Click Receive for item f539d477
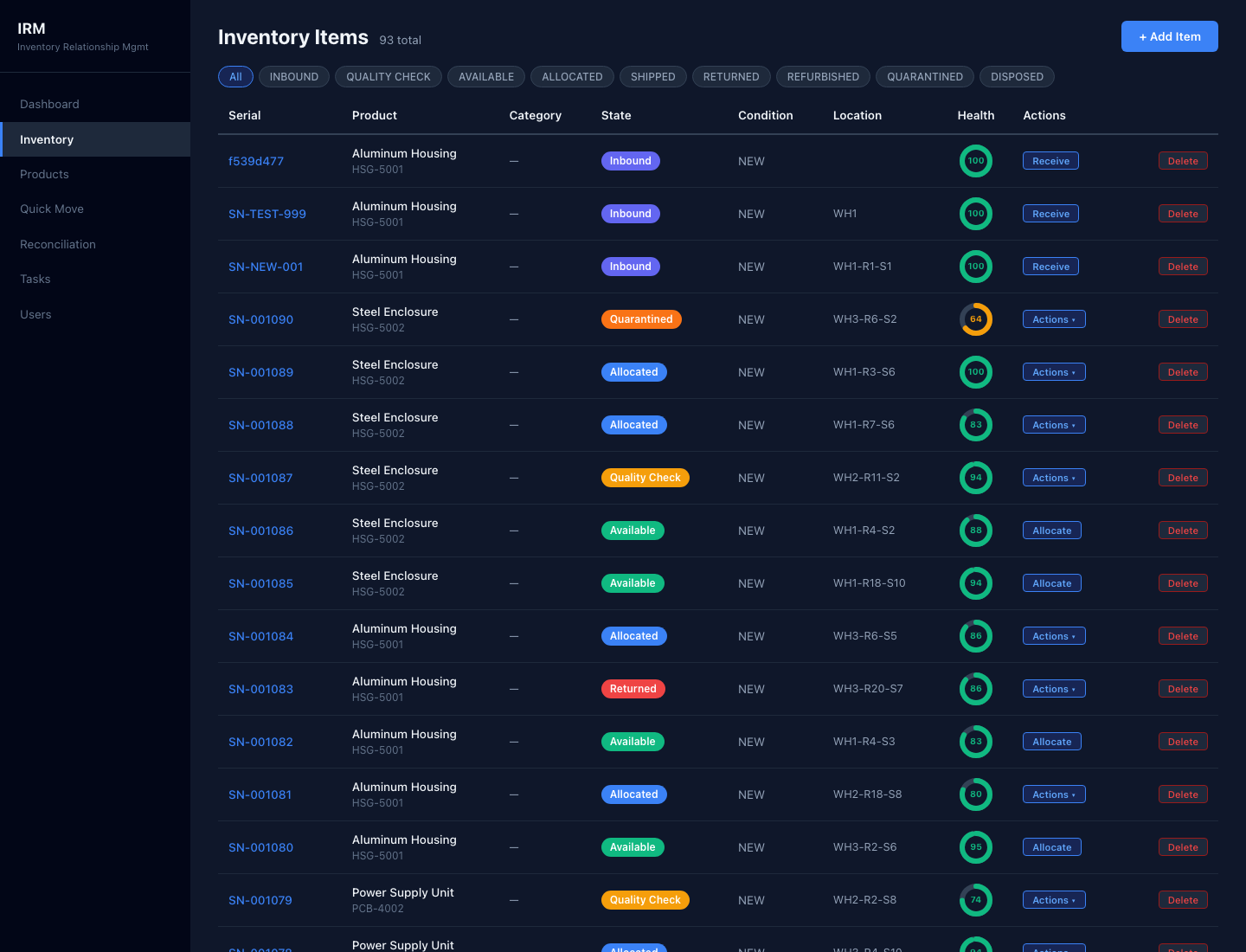The width and height of the screenshot is (1246, 952). click(x=1050, y=161)
